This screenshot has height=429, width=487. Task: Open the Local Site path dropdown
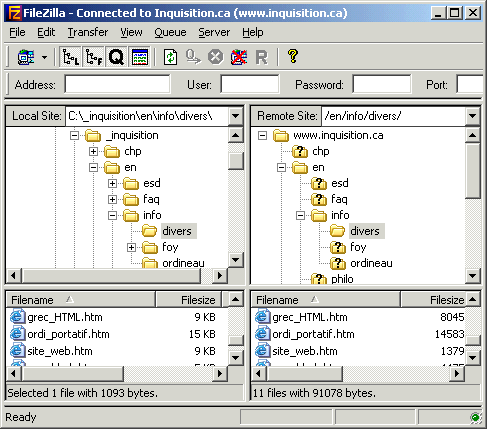tap(235, 116)
